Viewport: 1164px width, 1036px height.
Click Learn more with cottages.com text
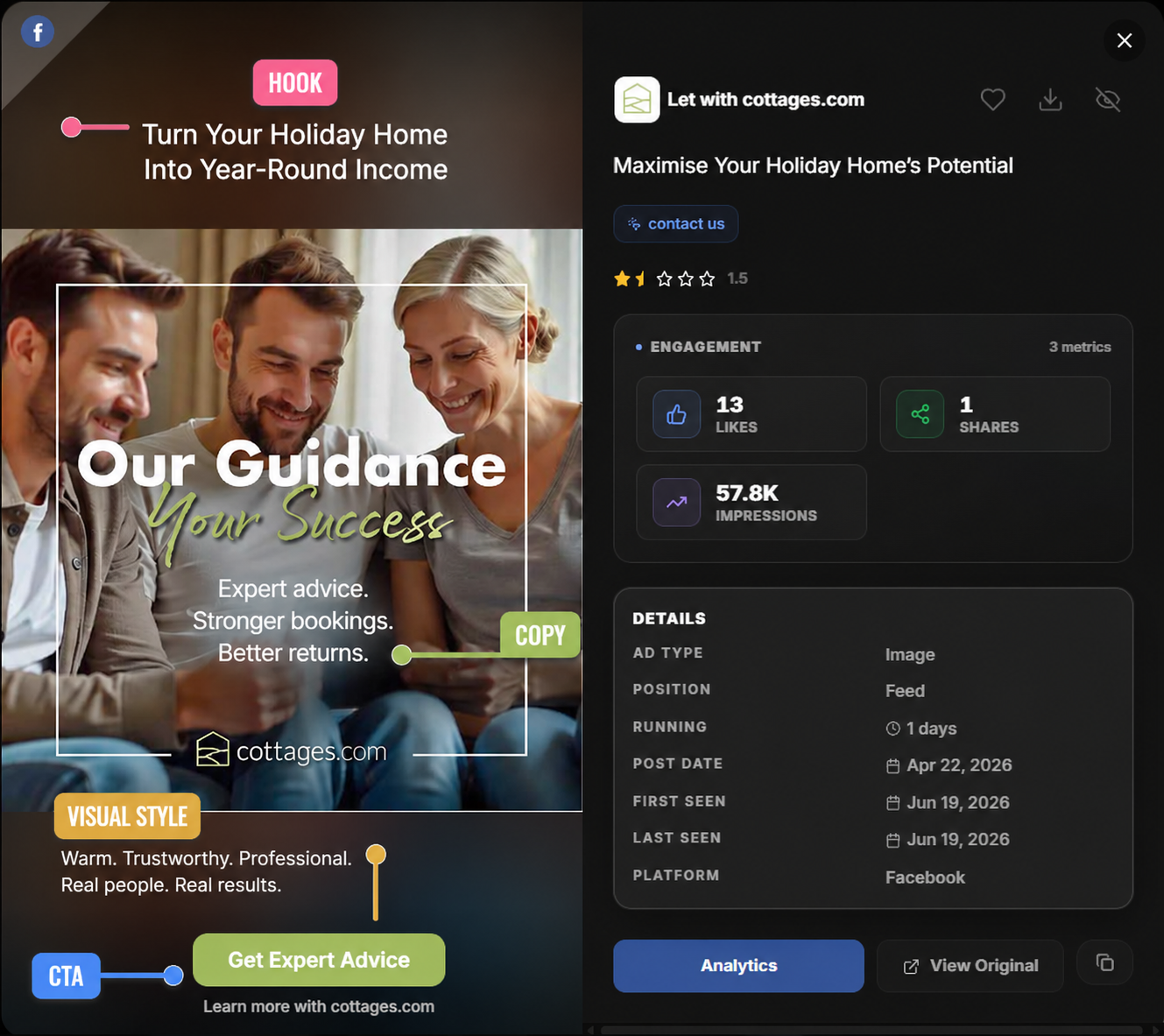point(319,1006)
